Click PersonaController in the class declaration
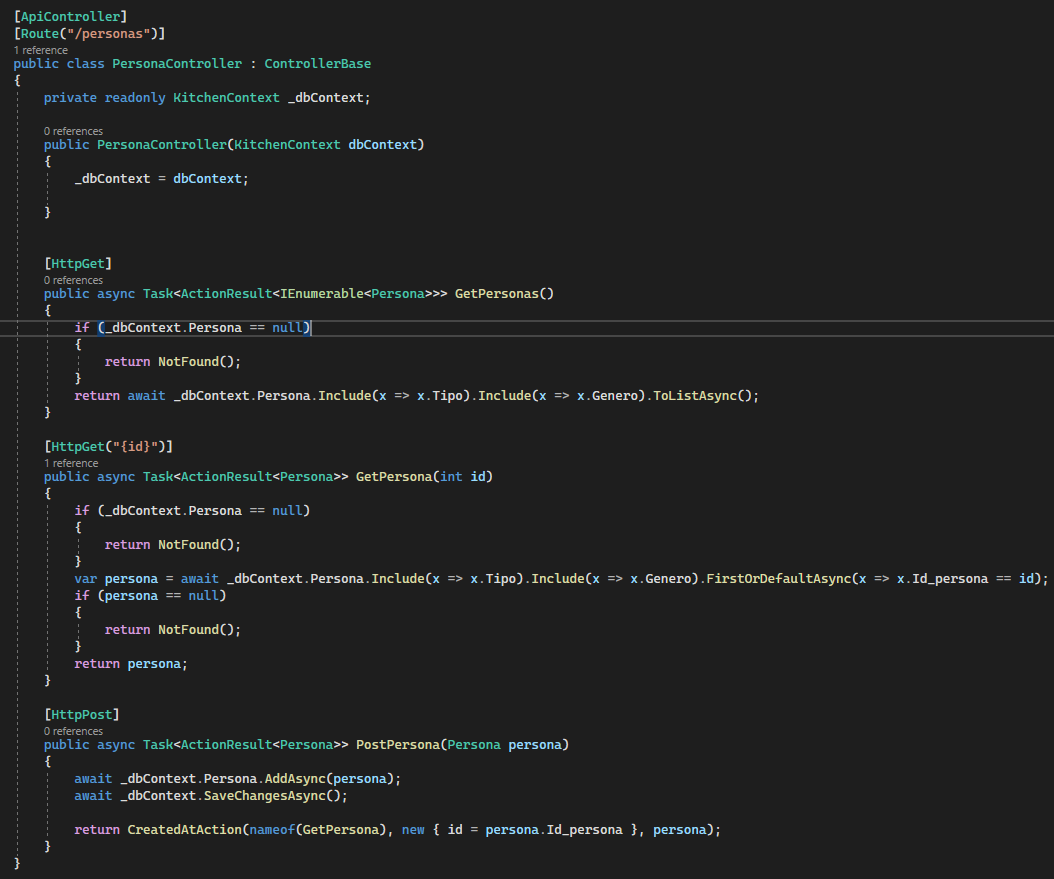Image resolution: width=1054 pixels, height=879 pixels. [x=177, y=63]
